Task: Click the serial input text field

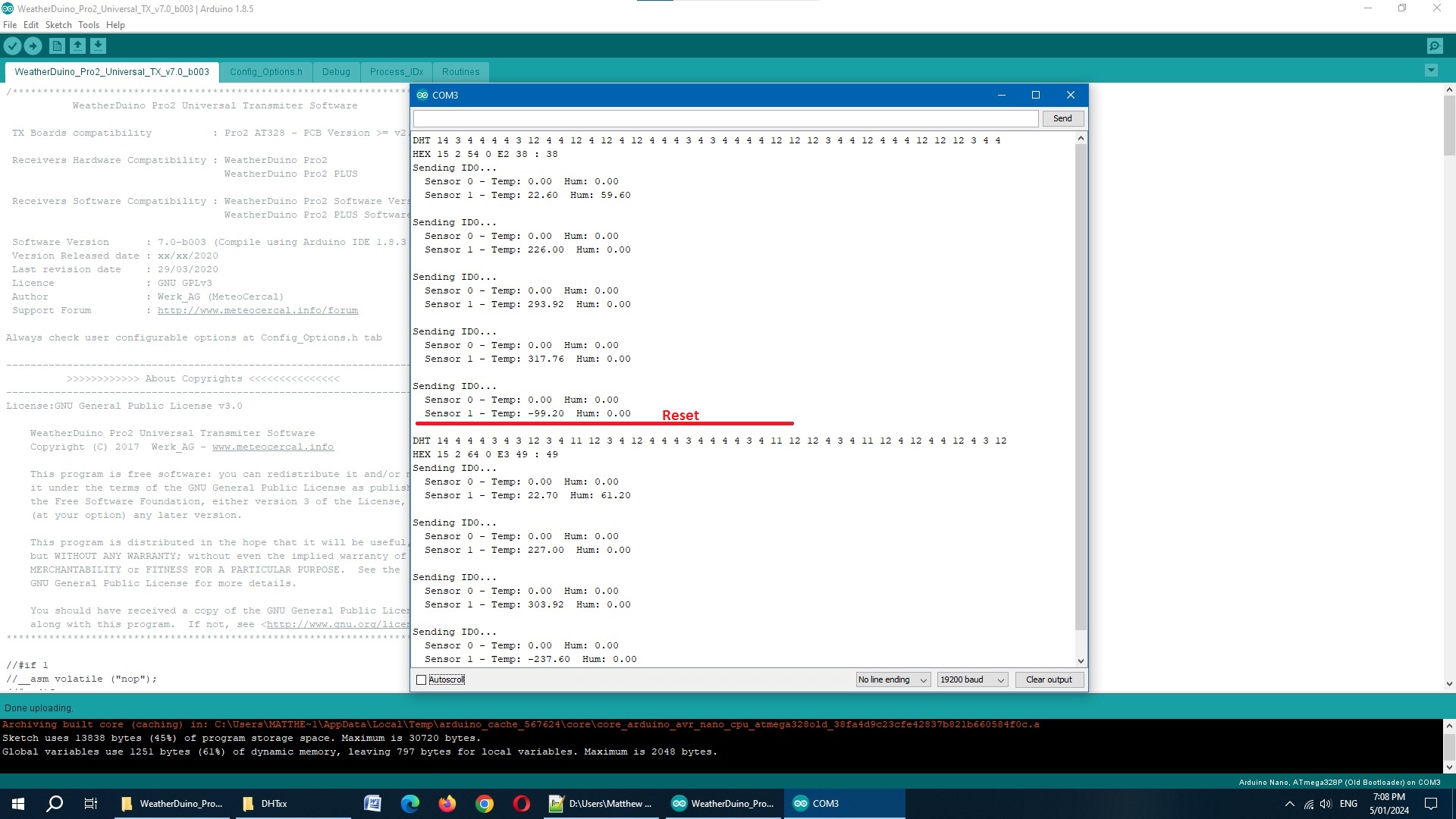Action: (x=725, y=118)
